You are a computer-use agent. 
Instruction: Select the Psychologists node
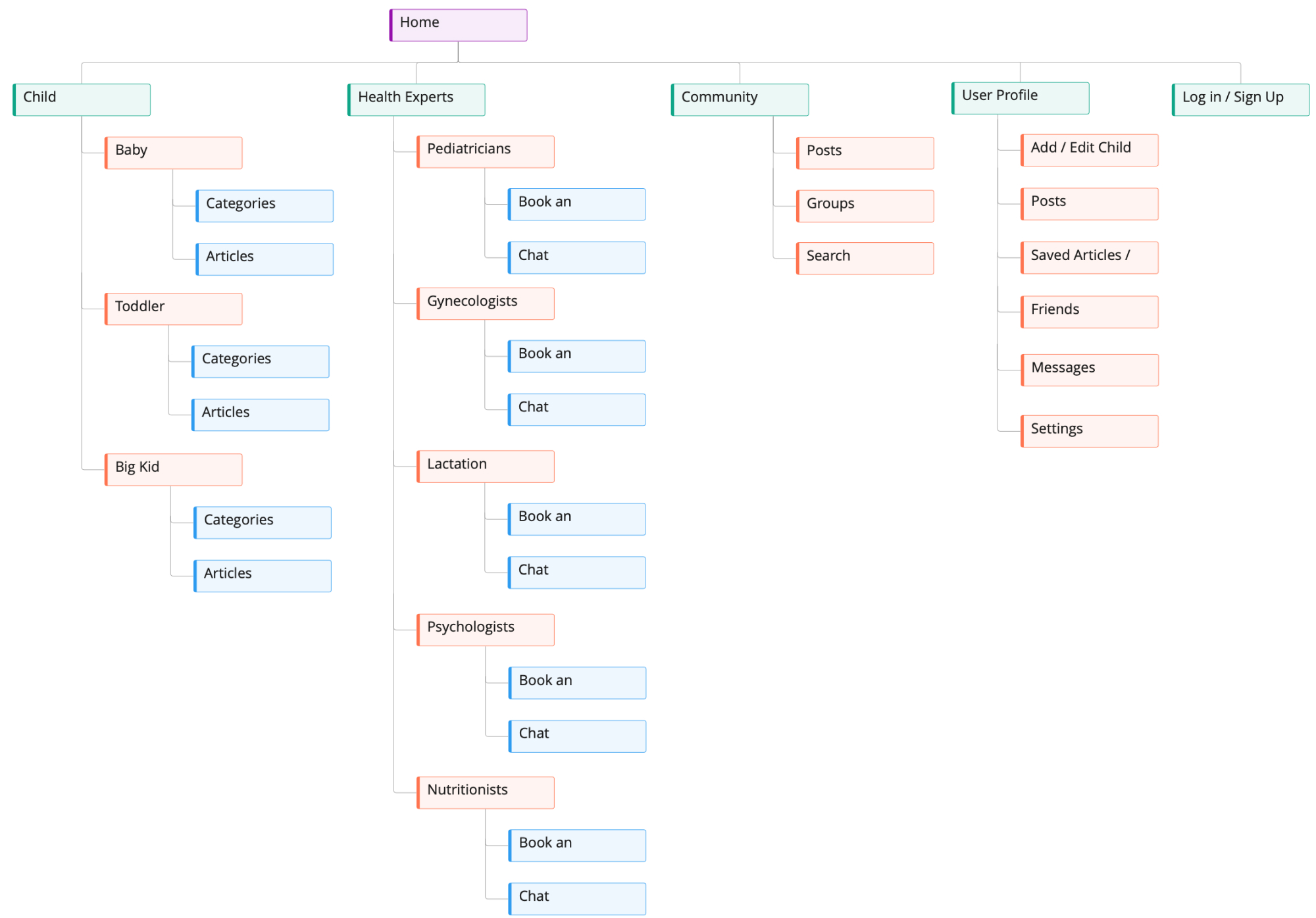486,630
